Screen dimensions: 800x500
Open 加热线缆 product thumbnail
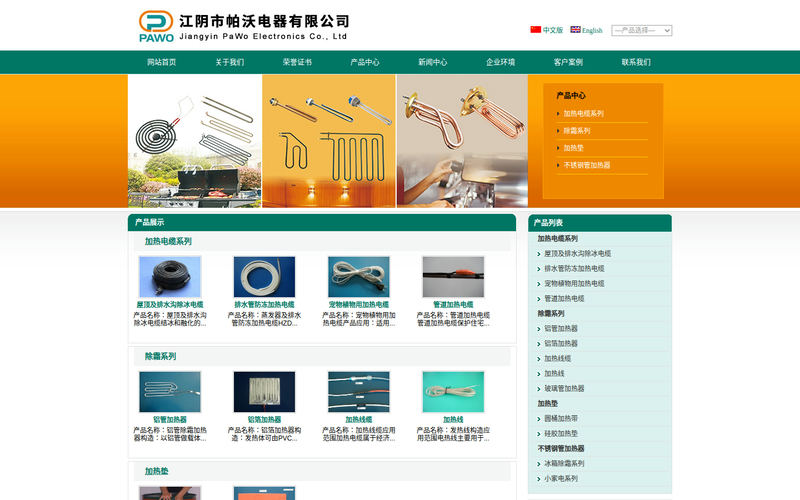click(359, 392)
